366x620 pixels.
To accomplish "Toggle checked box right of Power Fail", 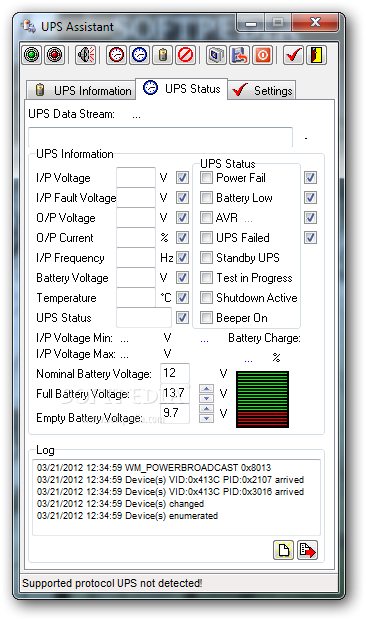I will point(310,178).
